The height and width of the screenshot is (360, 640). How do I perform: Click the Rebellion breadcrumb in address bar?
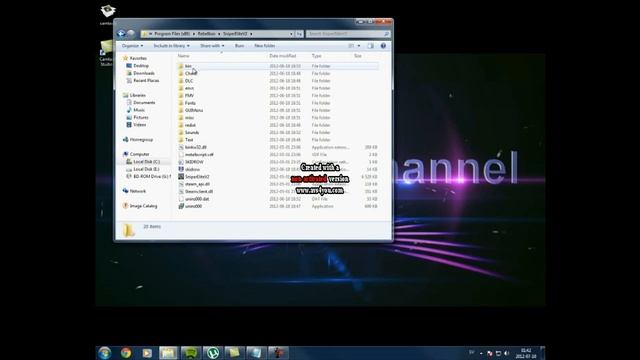pos(207,34)
